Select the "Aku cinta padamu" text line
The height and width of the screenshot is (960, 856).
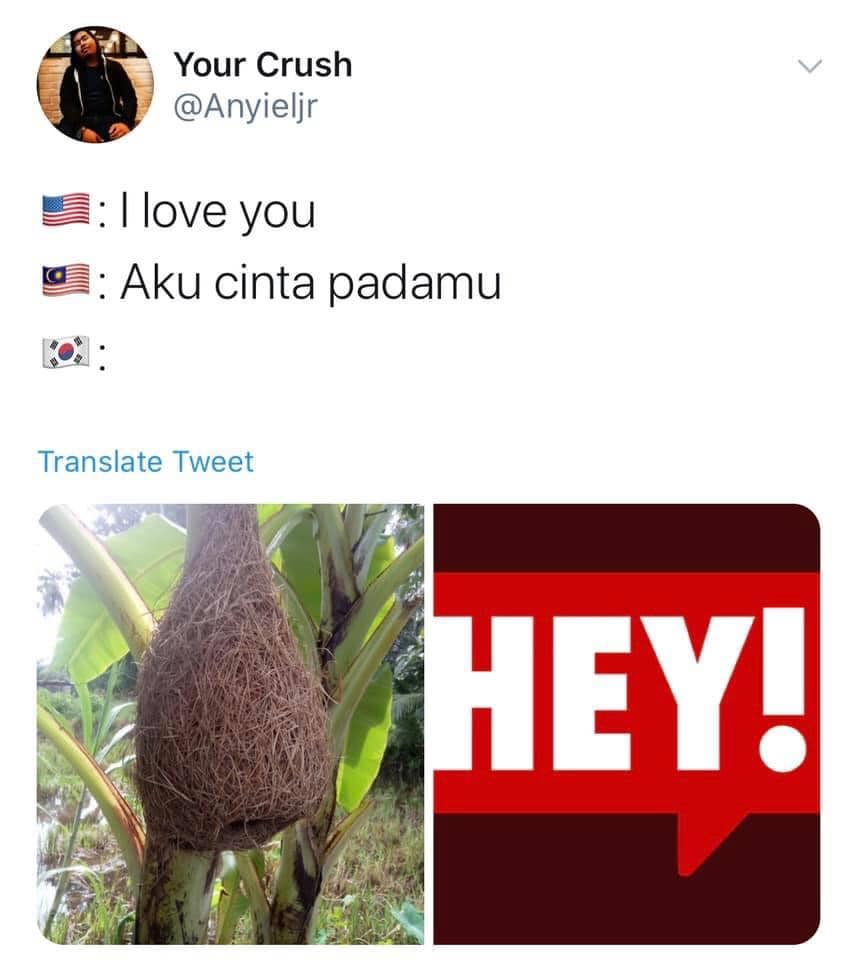[311, 283]
